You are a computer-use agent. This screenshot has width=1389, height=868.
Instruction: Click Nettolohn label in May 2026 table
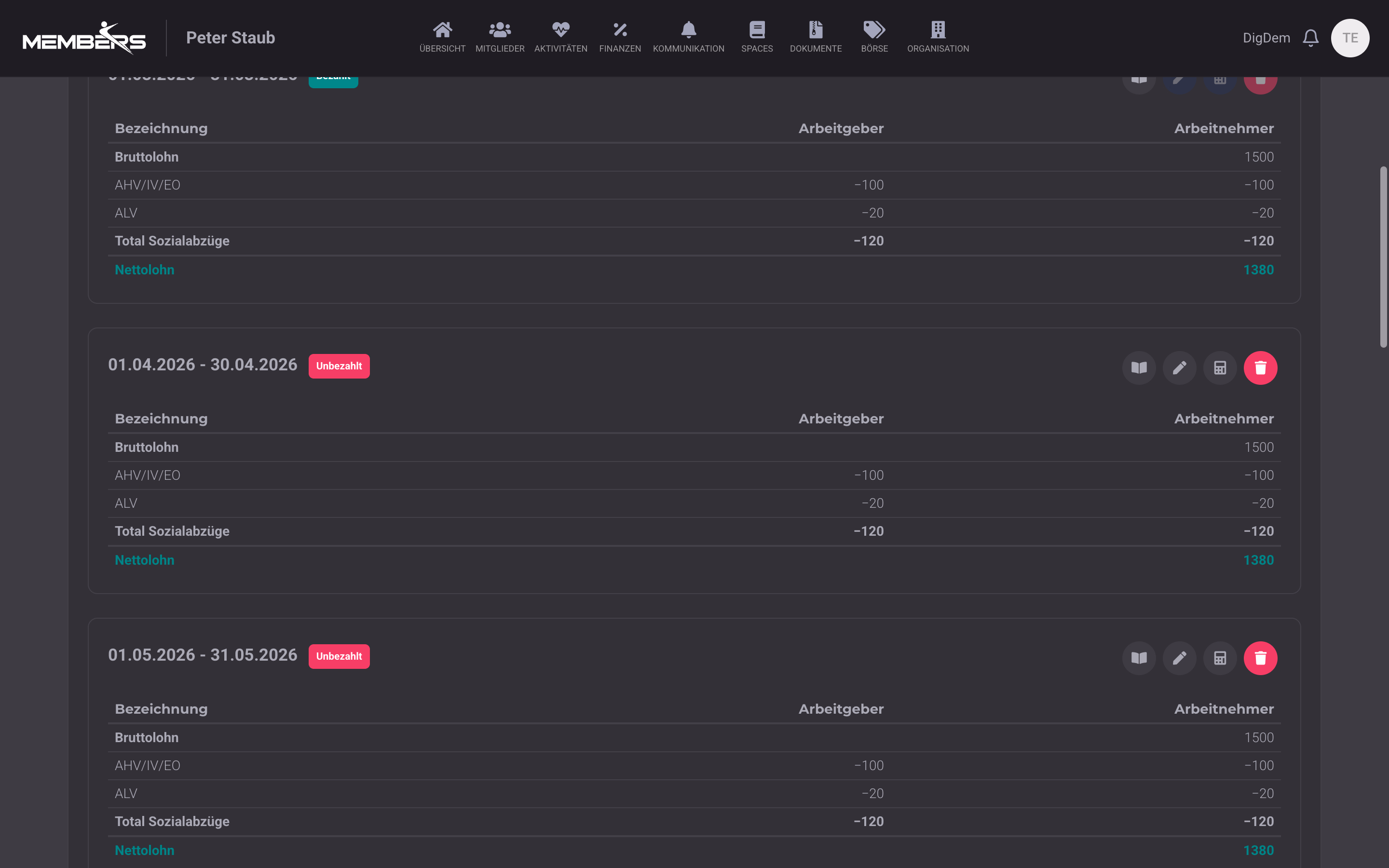[144, 850]
